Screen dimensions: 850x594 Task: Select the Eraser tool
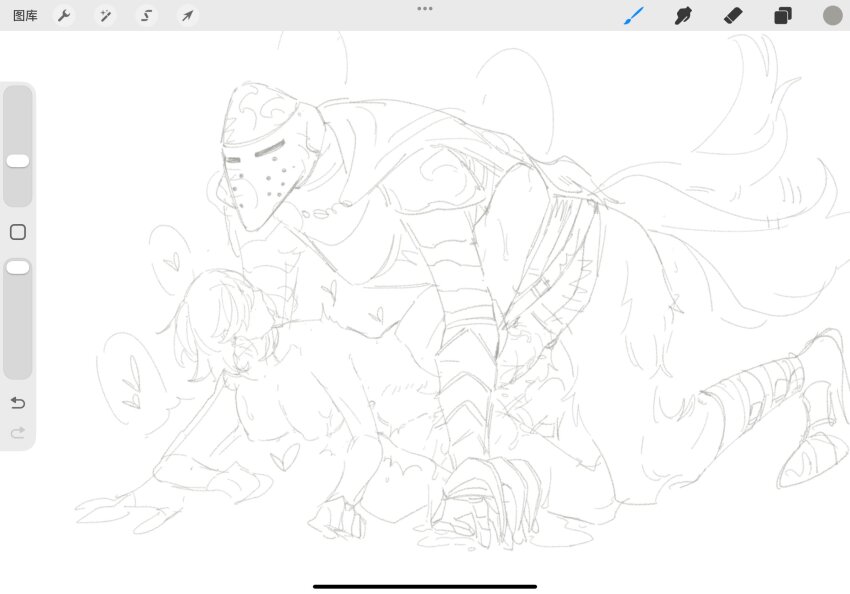pyautogui.click(x=733, y=16)
